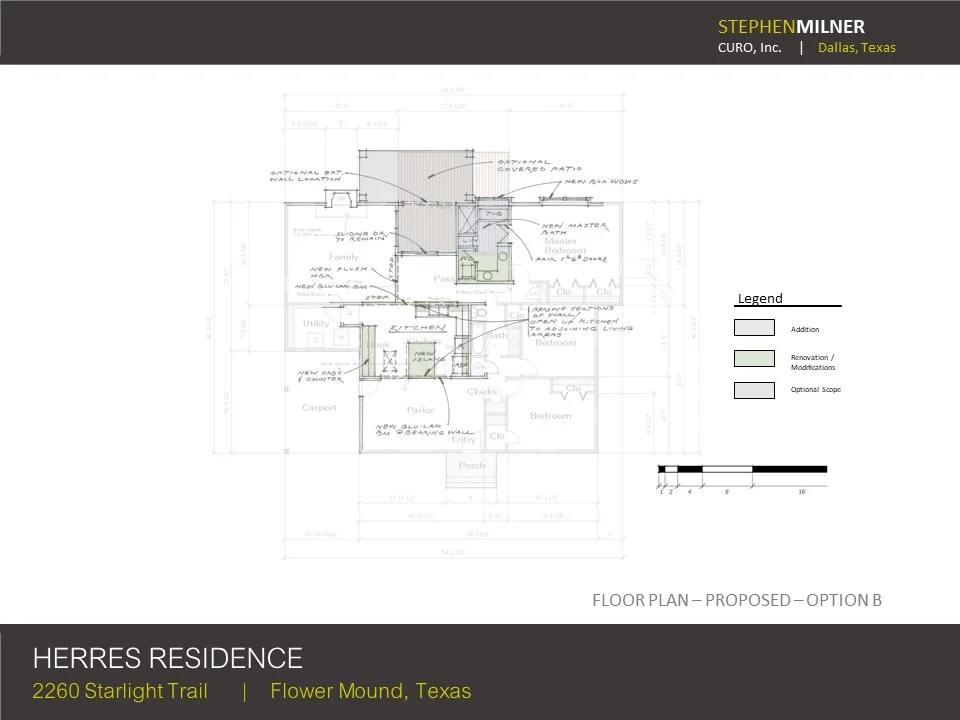Click the 'Legend' heading
This screenshot has height=720, width=960.
[760, 298]
